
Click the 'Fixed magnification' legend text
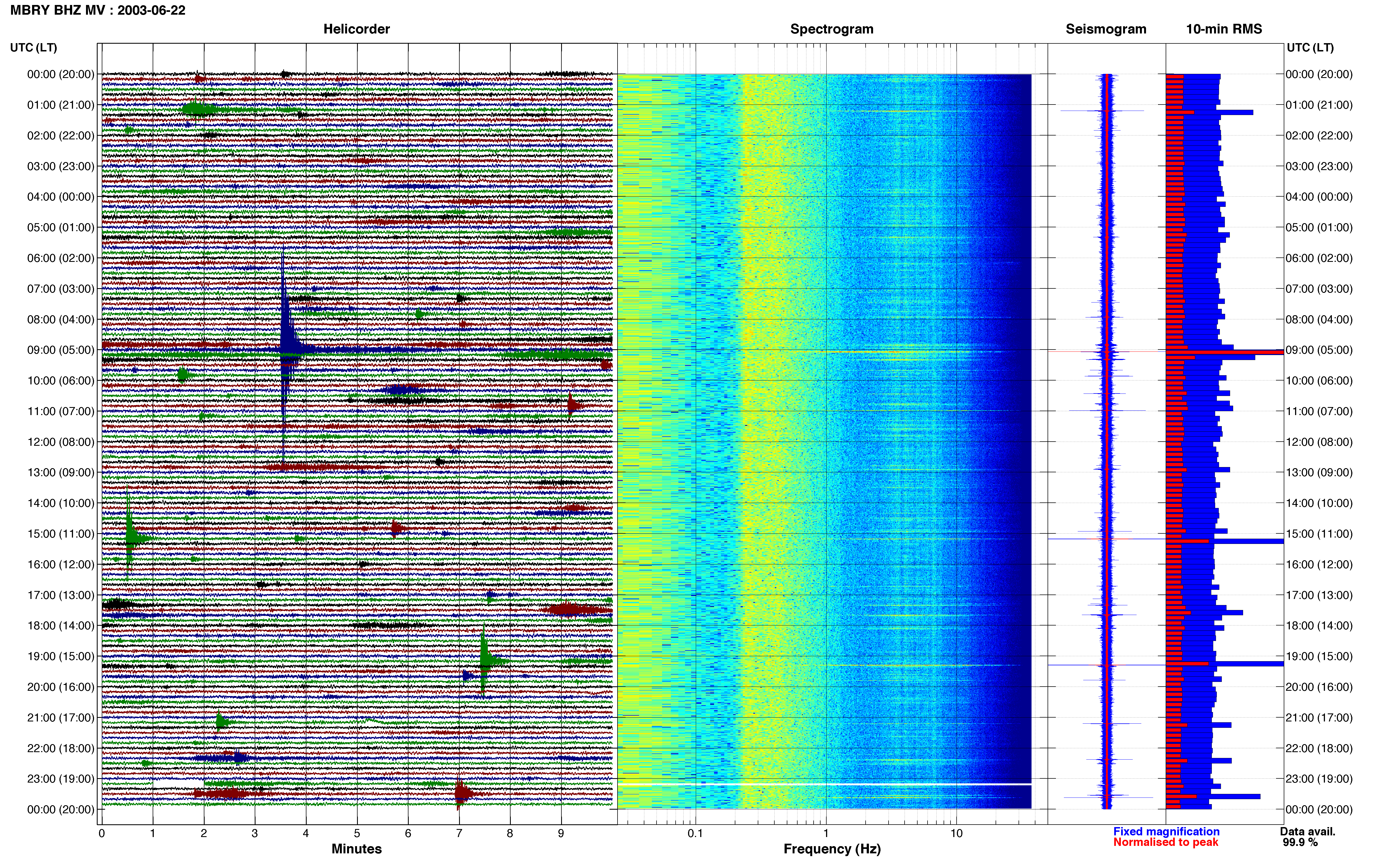[x=1166, y=831]
